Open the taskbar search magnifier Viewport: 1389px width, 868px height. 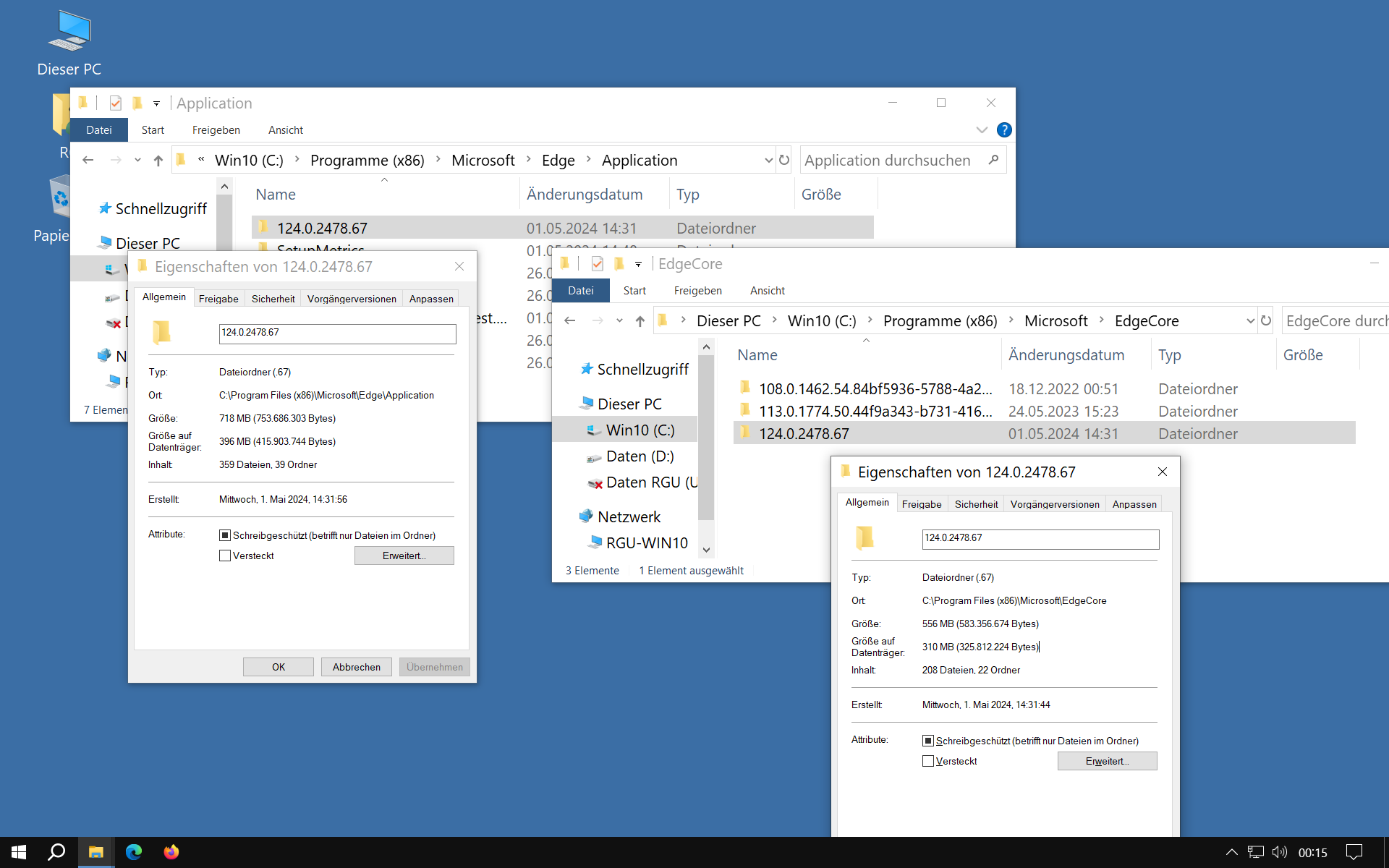pos(56,852)
